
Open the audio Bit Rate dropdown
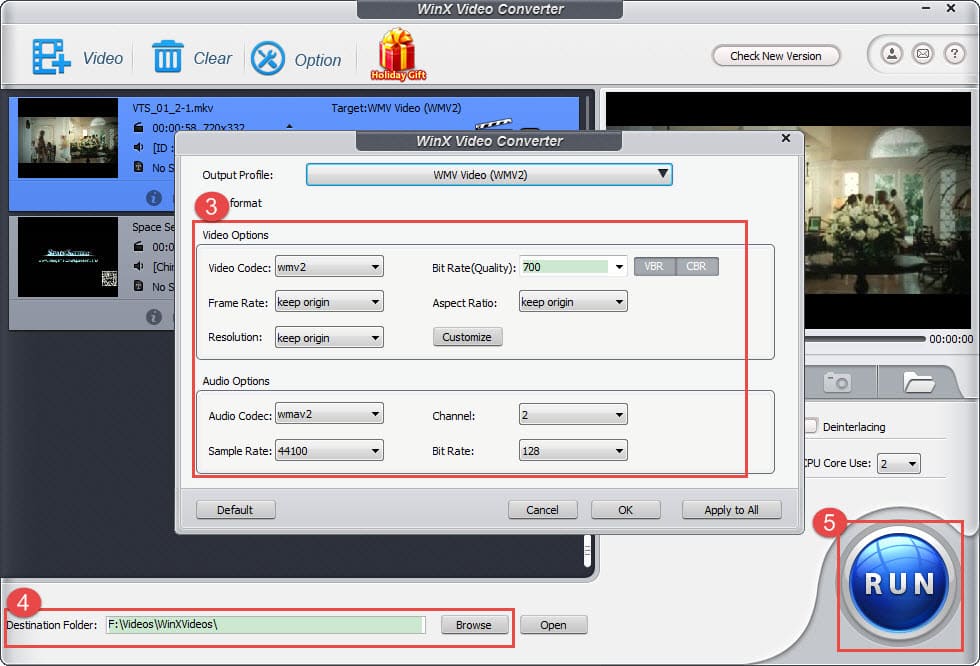click(573, 450)
